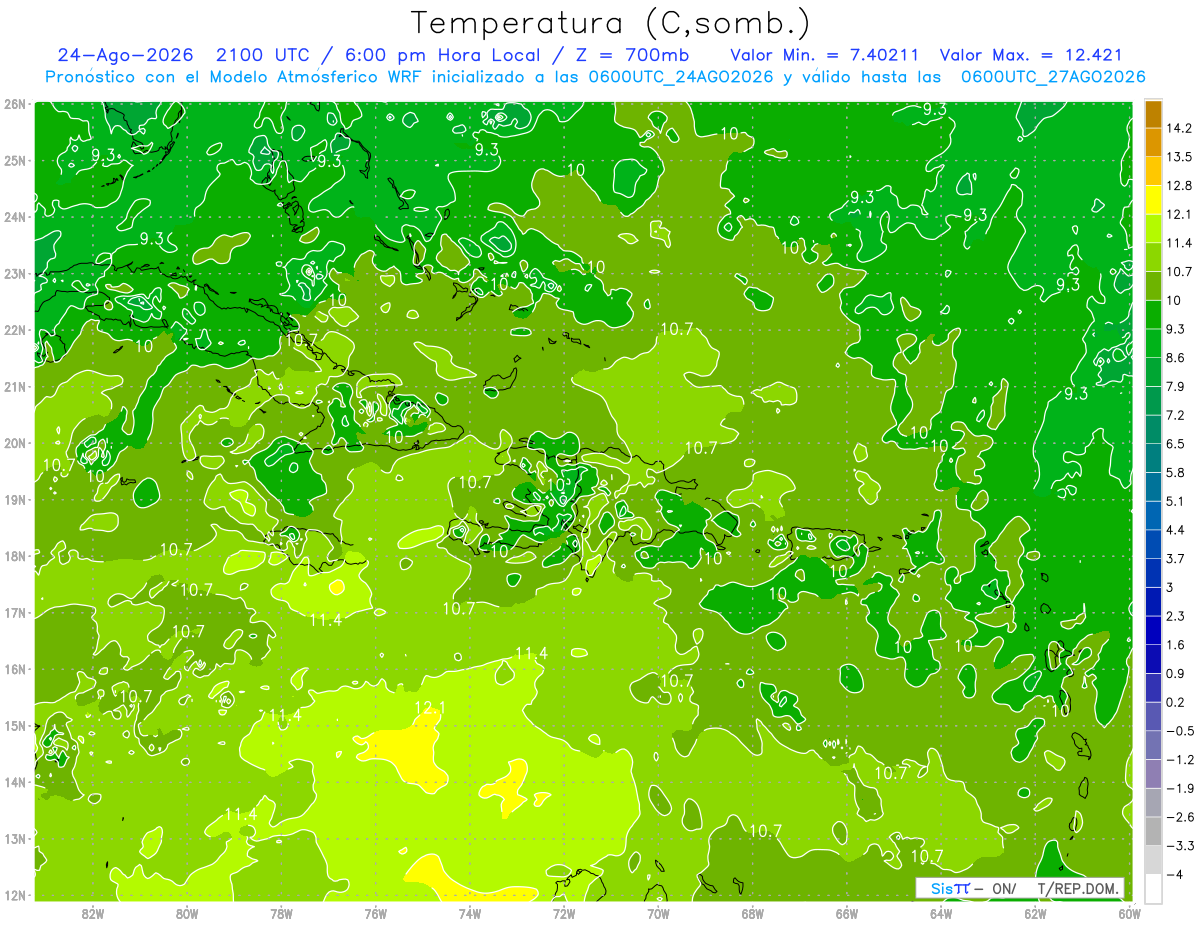Click the "-4" value on the color scale
This screenshot has width=1200, height=927.
(x=1174, y=874)
